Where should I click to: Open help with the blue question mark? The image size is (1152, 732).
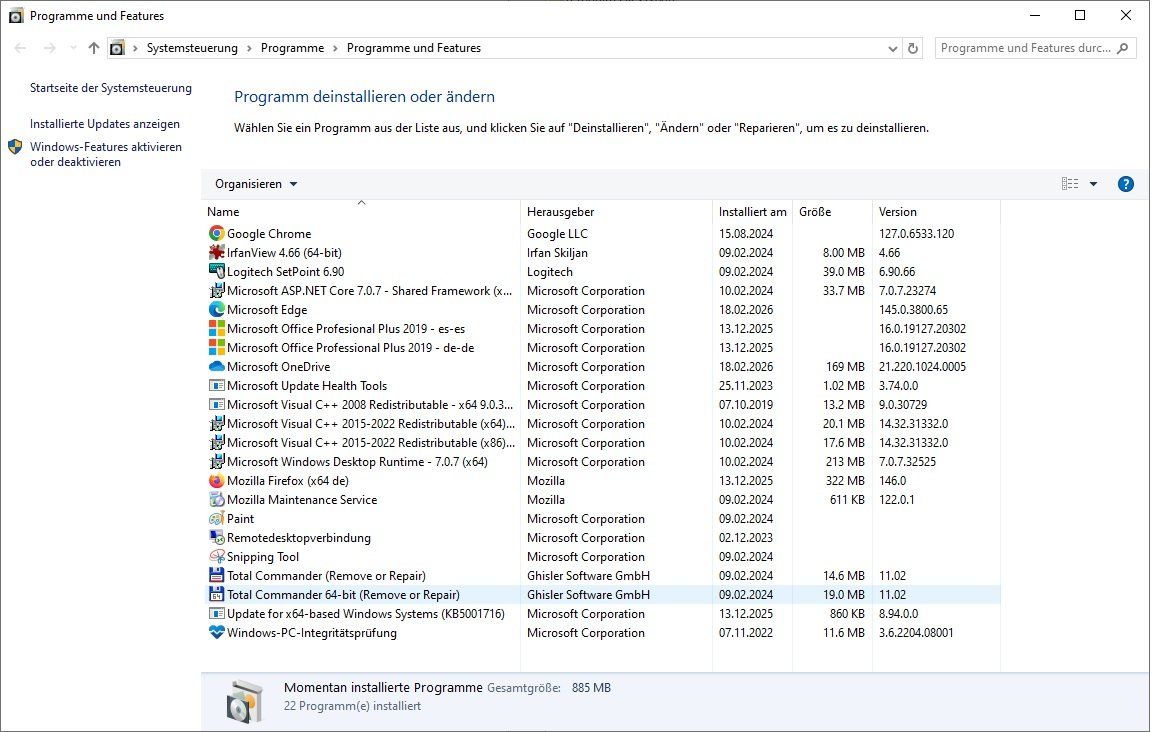click(1126, 184)
